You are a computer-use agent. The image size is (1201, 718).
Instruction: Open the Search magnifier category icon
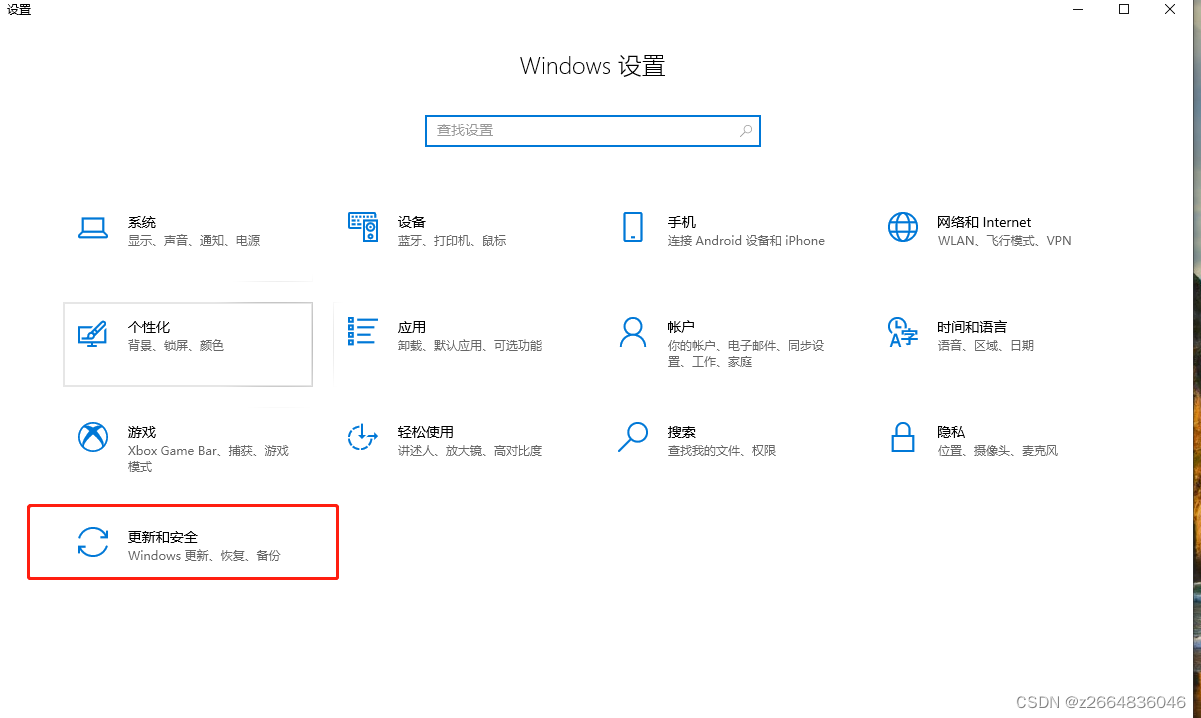point(633,437)
